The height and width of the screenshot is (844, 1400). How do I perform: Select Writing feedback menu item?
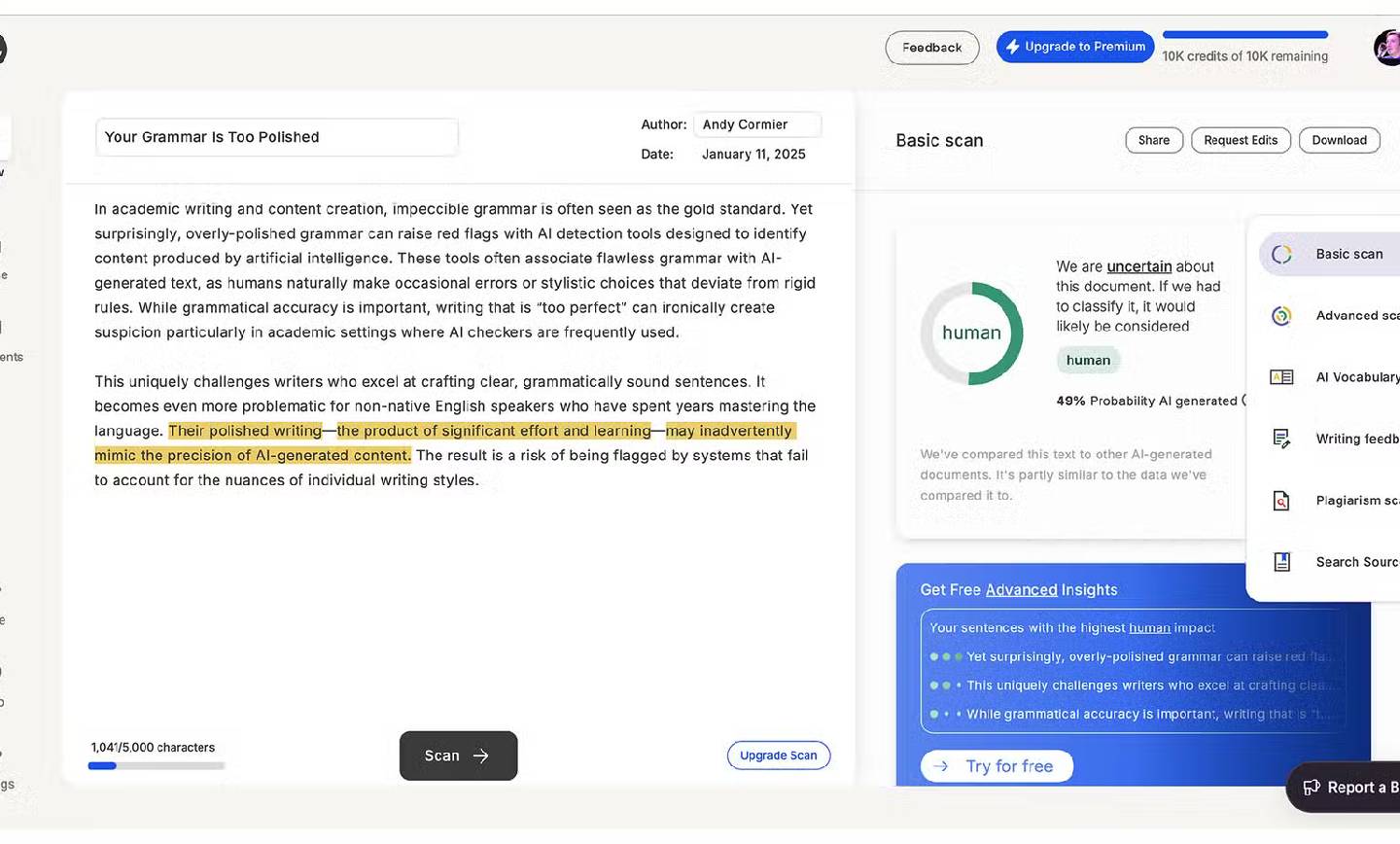(x=1329, y=439)
